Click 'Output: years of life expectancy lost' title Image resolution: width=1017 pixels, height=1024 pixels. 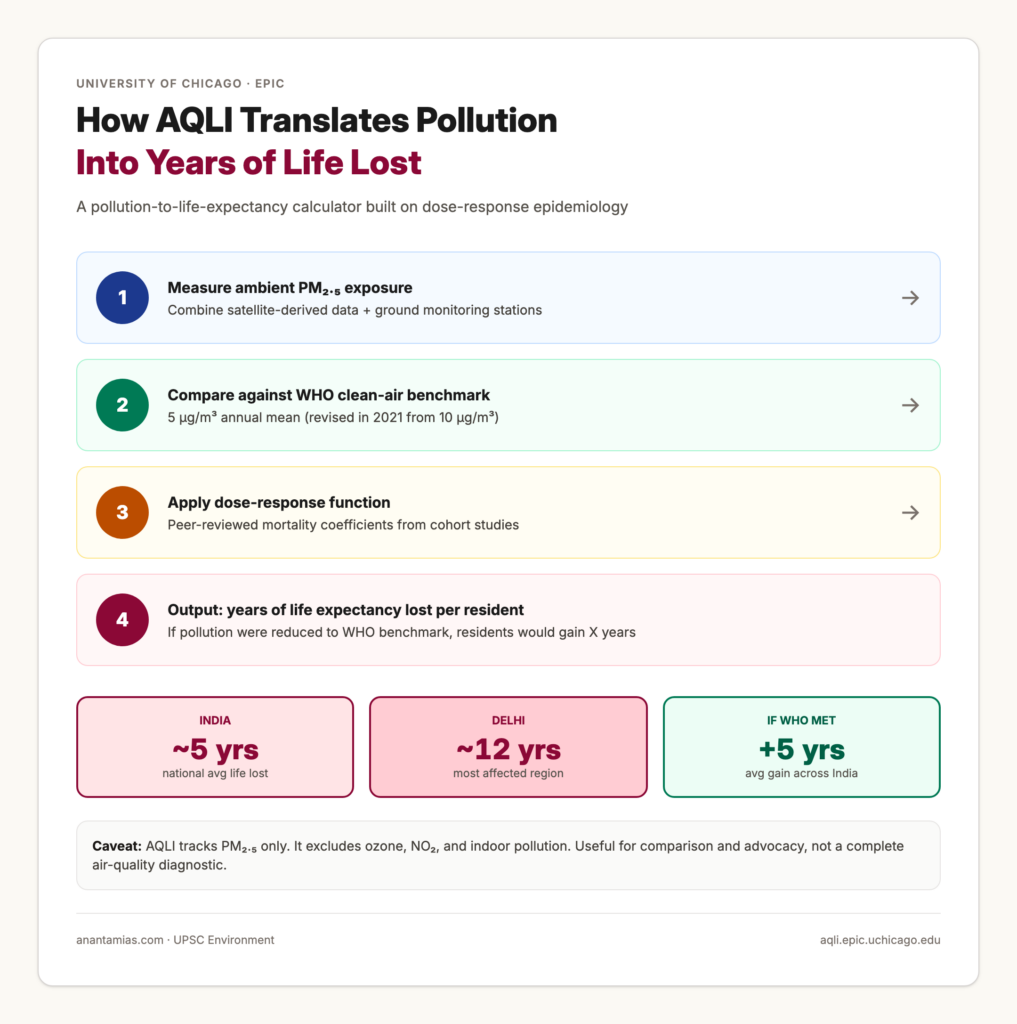point(346,610)
